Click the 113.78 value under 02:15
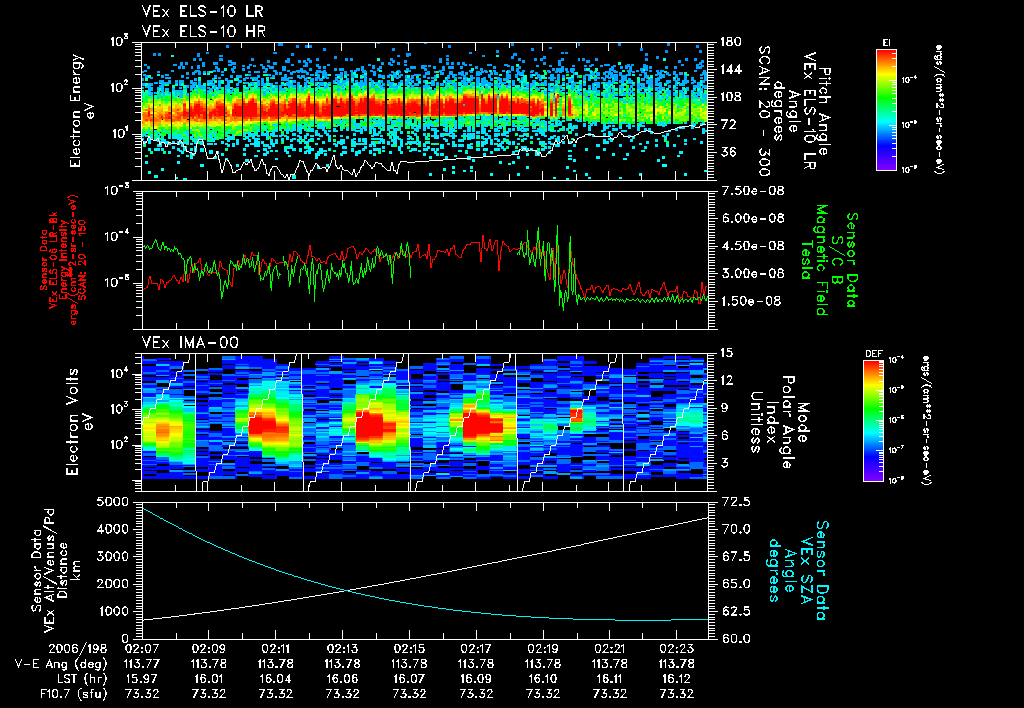This screenshot has height=708, width=1024. (409, 664)
